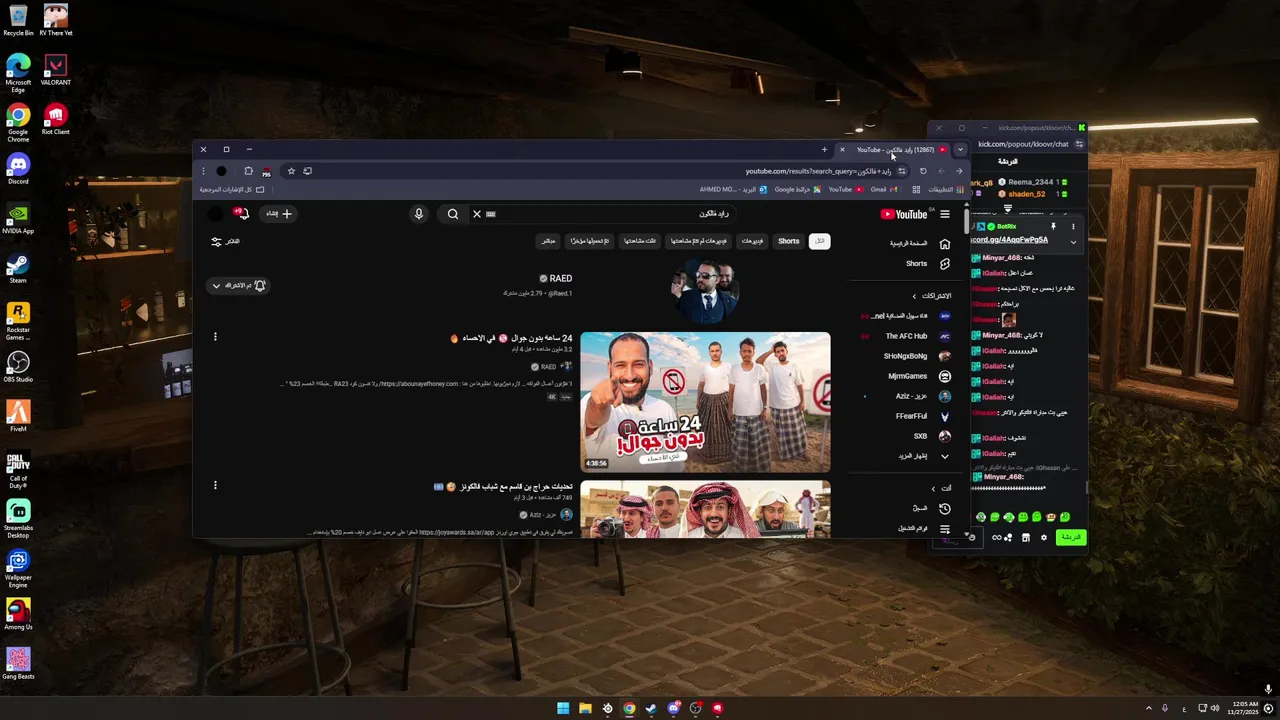
Task: Open Streamlabs Desktop shortcut
Action: (18, 519)
